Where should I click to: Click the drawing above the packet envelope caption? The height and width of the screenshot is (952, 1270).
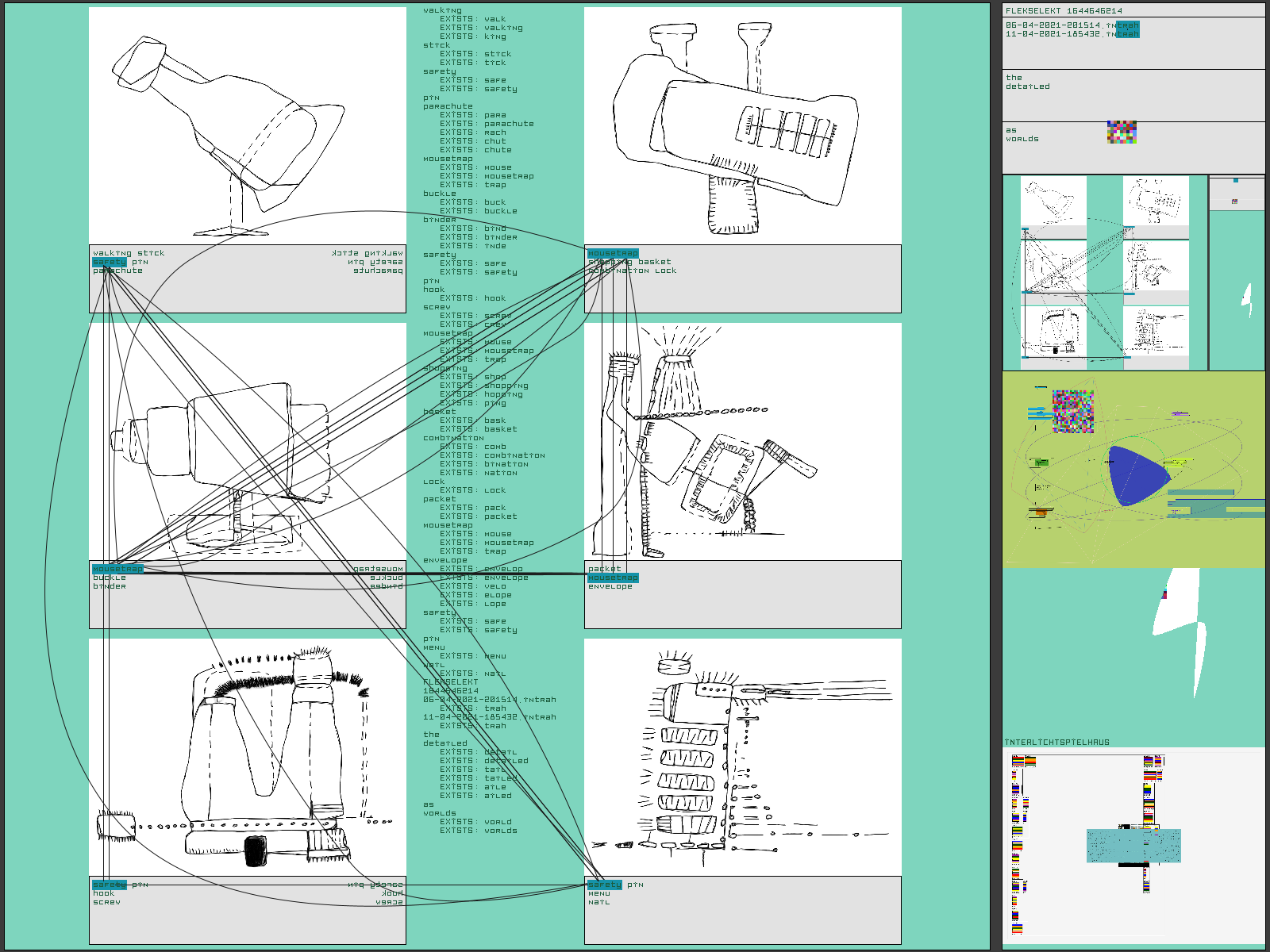coord(742,441)
